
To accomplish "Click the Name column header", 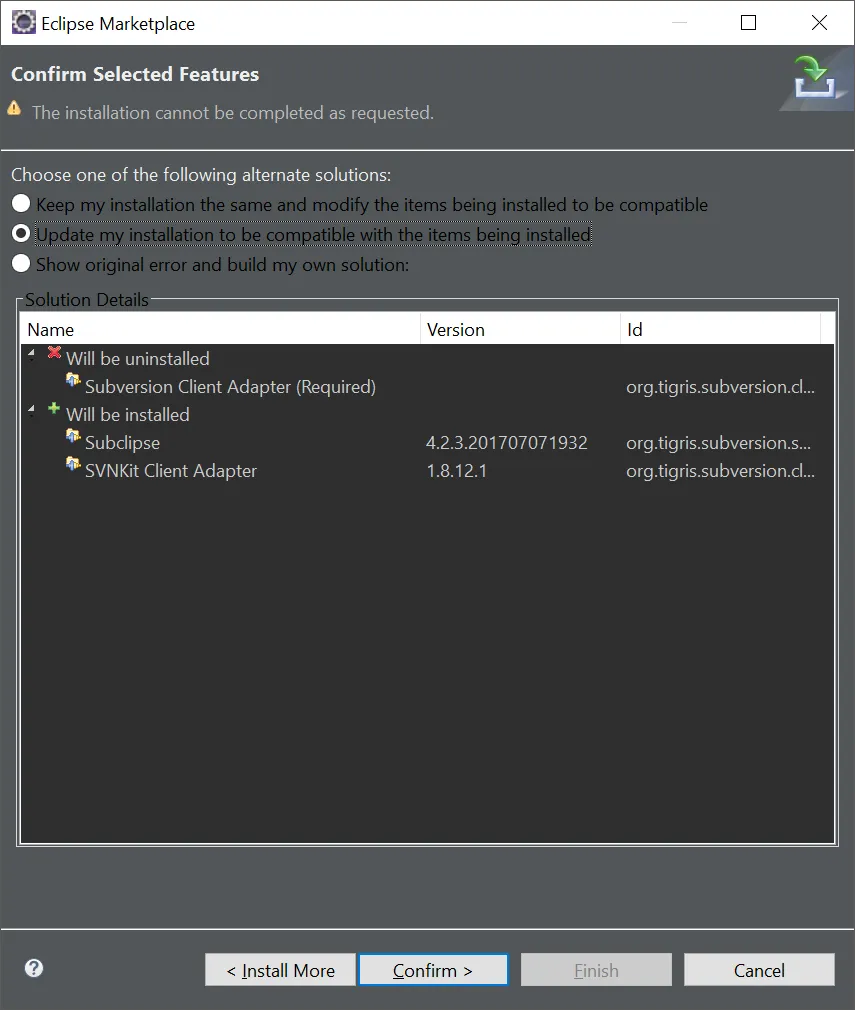I will (x=220, y=329).
